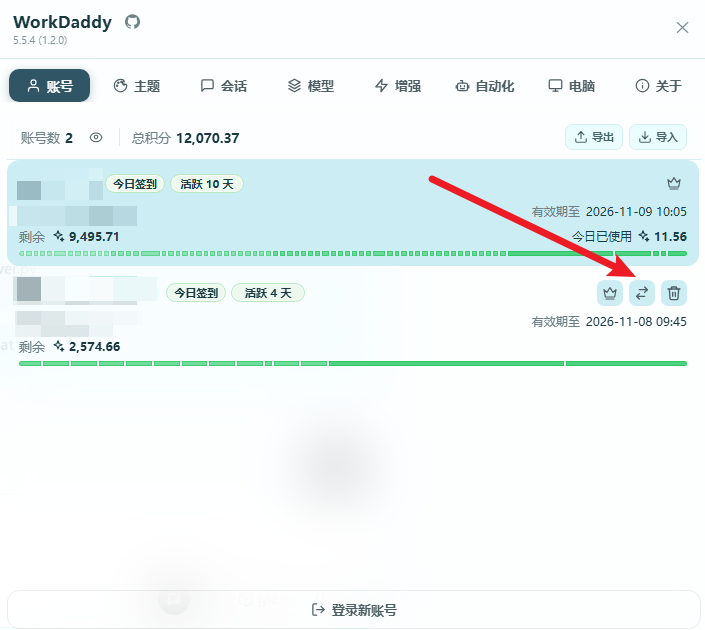Click 今日签到 badge on first account

[135, 184]
